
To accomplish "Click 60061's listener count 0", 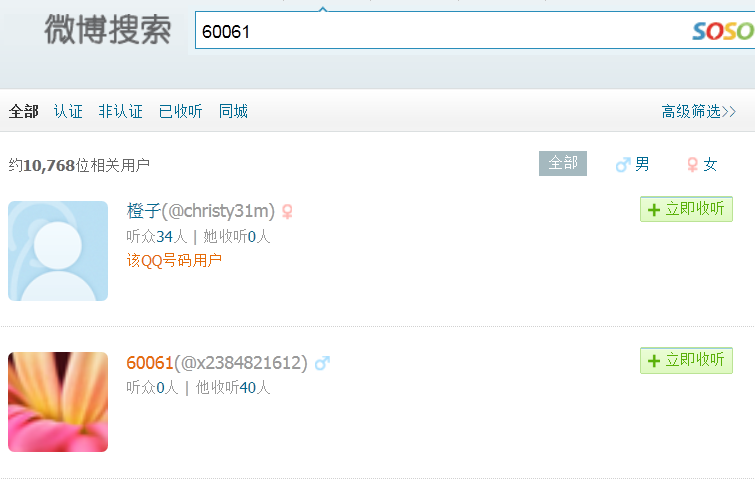I will [x=160, y=387].
